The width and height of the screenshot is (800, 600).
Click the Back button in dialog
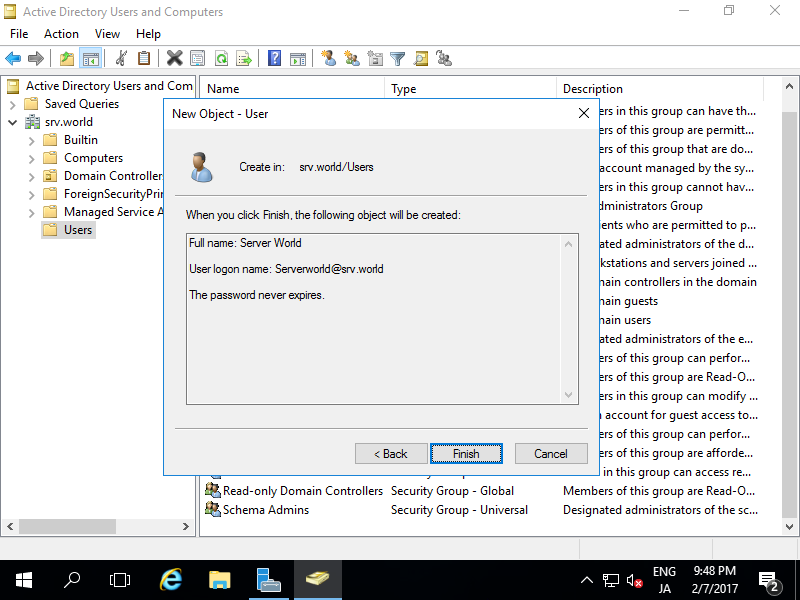[x=391, y=454]
